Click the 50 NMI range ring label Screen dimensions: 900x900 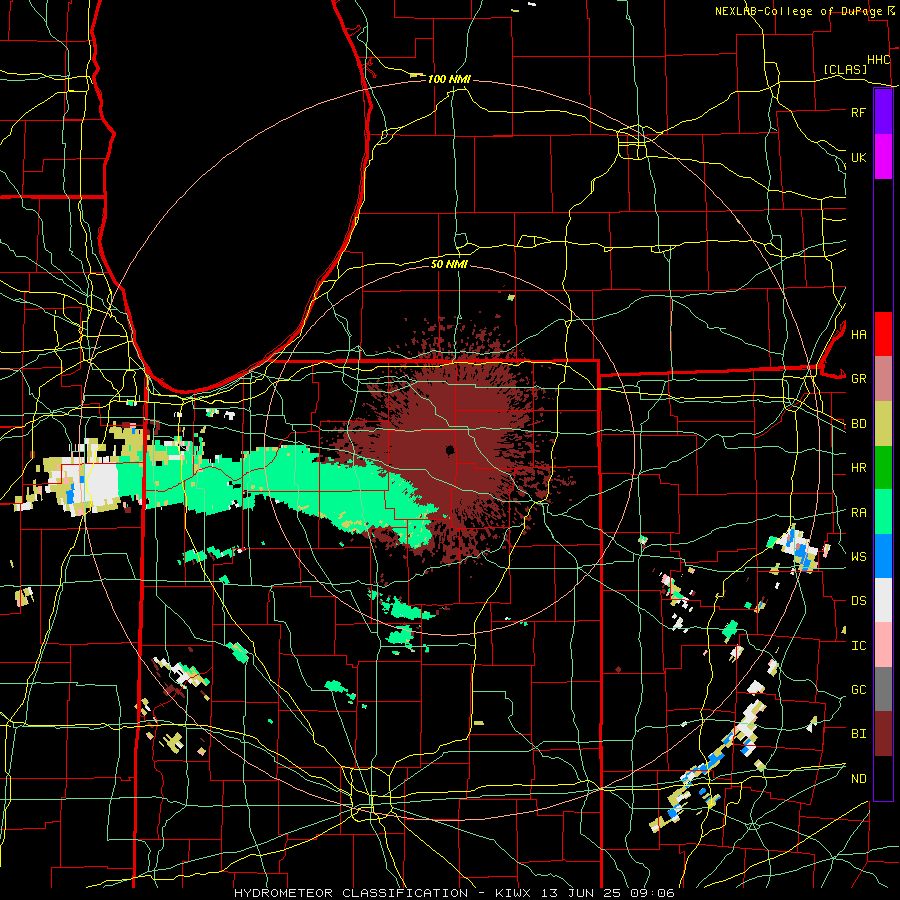click(449, 264)
